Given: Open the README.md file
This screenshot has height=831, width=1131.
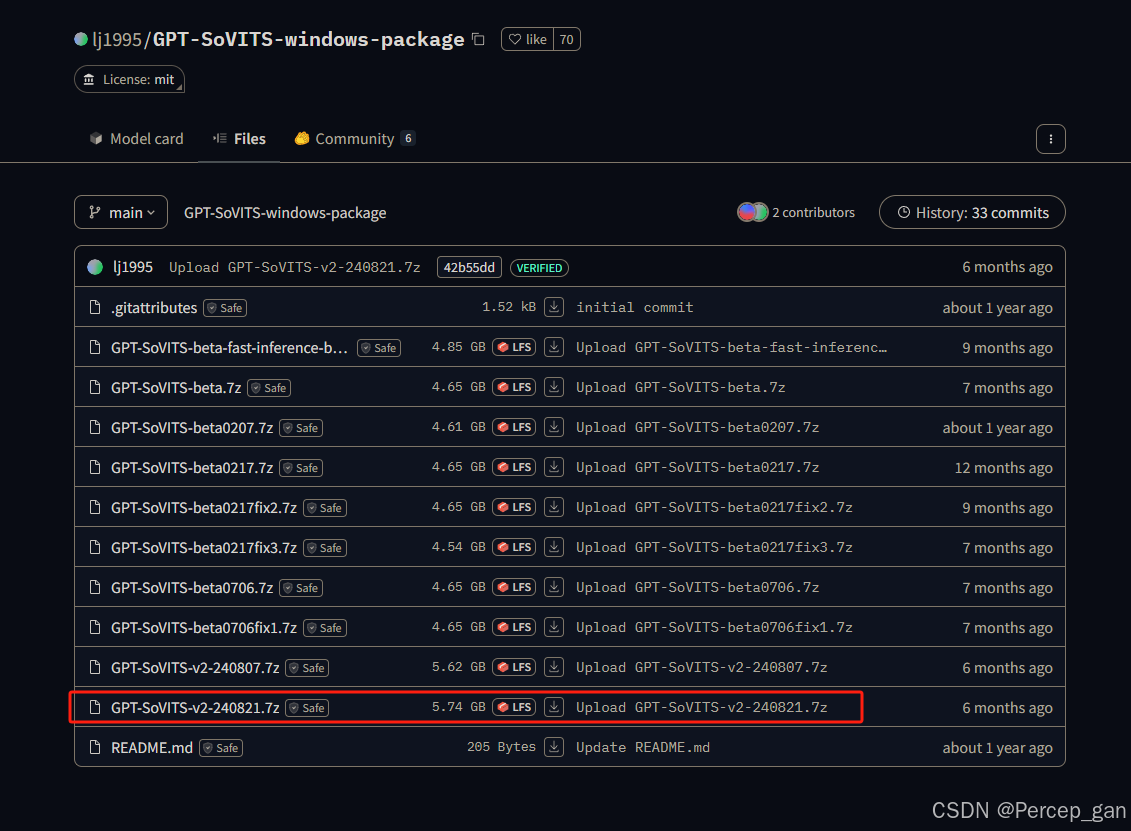Looking at the screenshot, I should pyautogui.click(x=152, y=748).
